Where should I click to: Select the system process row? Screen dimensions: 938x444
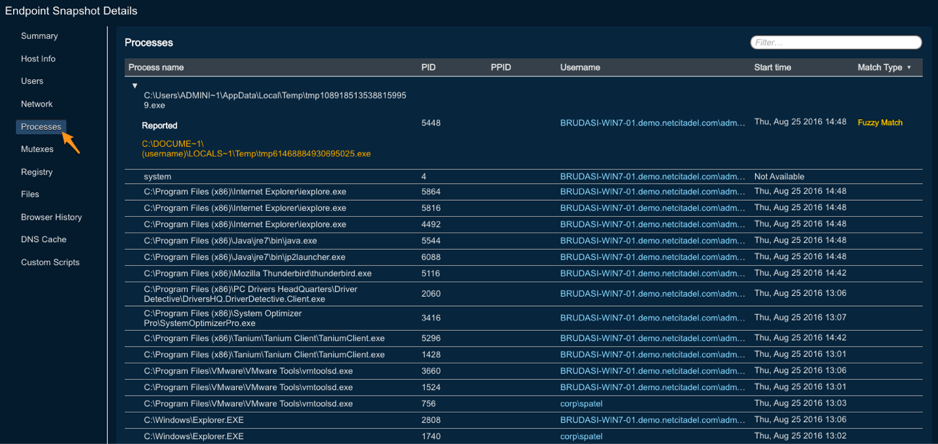click(525, 177)
